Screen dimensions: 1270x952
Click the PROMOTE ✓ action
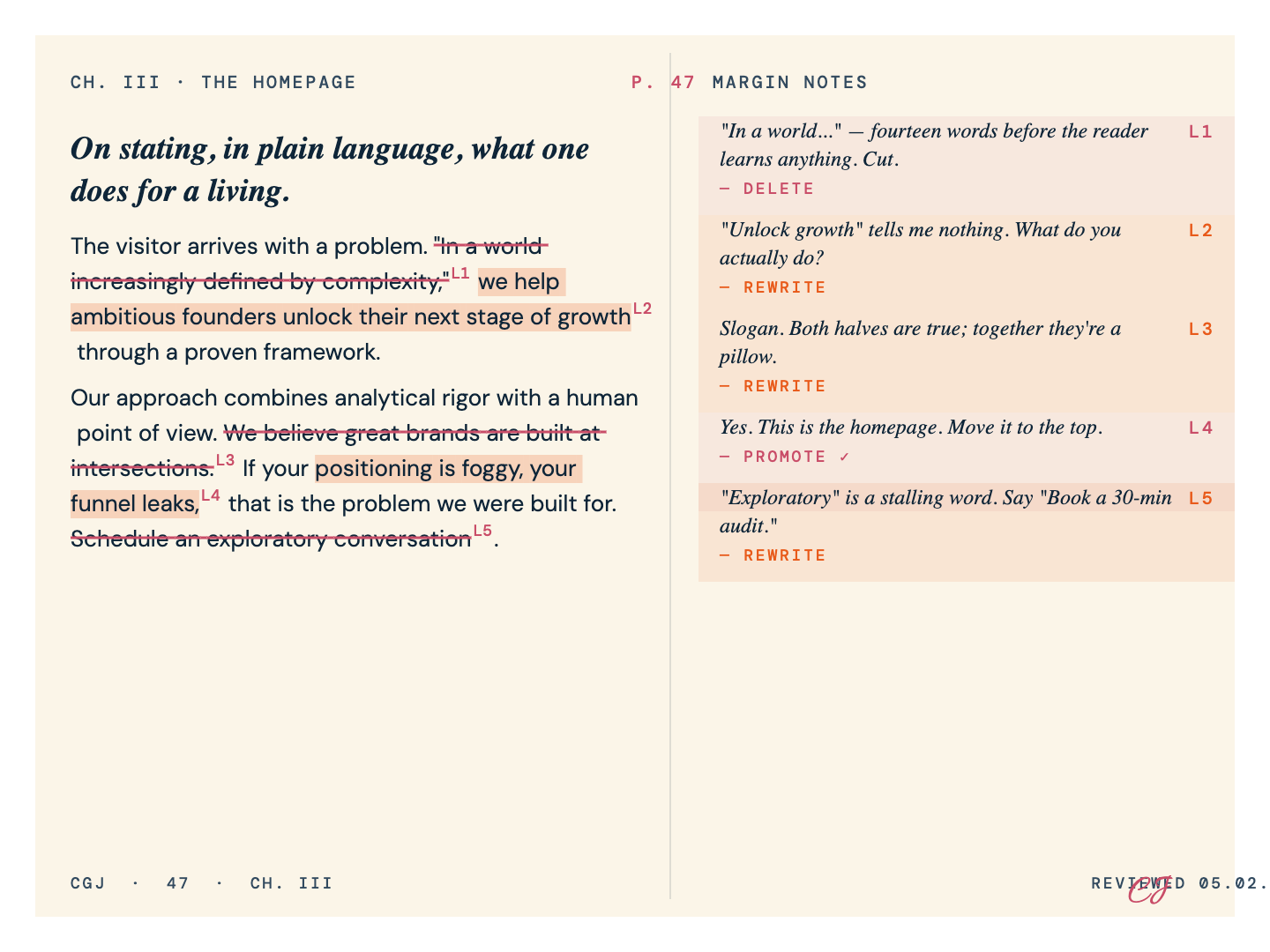point(785,457)
